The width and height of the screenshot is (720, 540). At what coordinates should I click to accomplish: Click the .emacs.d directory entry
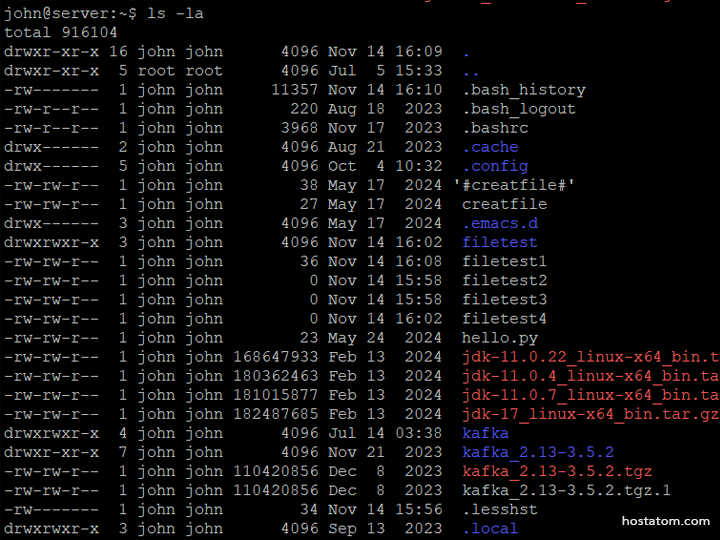click(499, 223)
